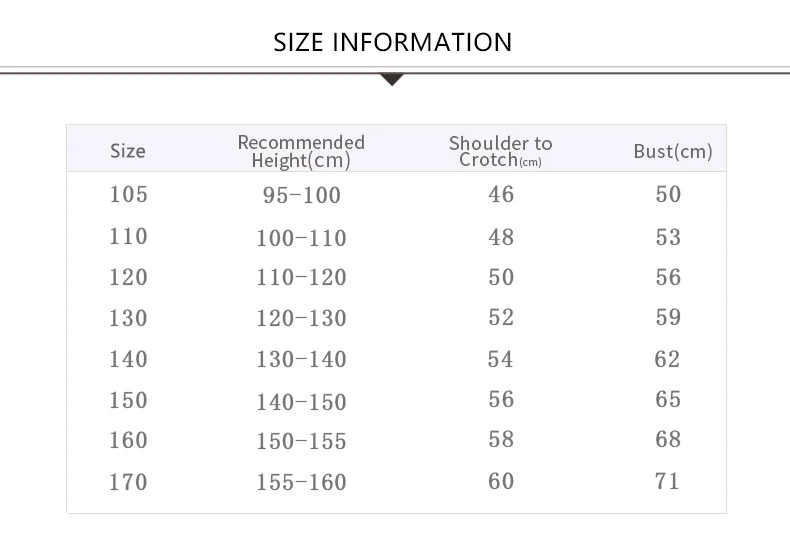The width and height of the screenshot is (790, 547).
Task: Click shoulder to crotch value 54
Action: pyautogui.click(x=501, y=359)
